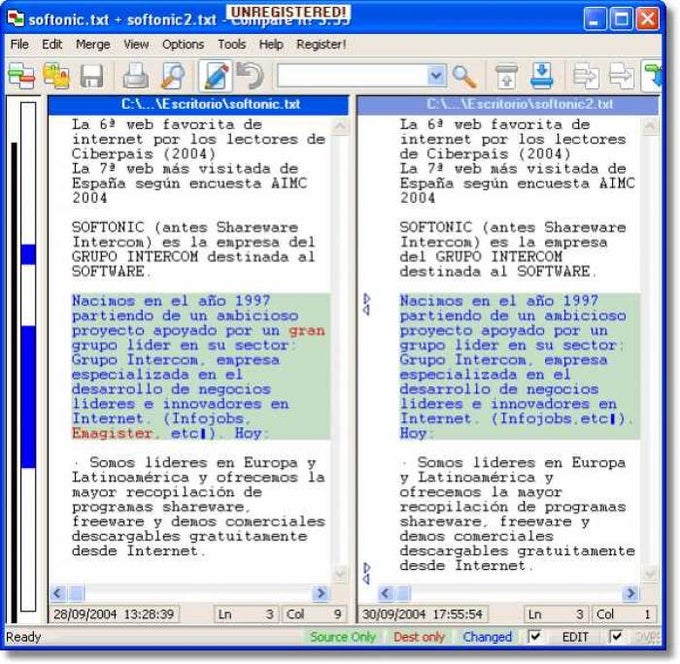Minimize the Compare It window
Viewport: 680px width, 664px height.
[x=595, y=20]
